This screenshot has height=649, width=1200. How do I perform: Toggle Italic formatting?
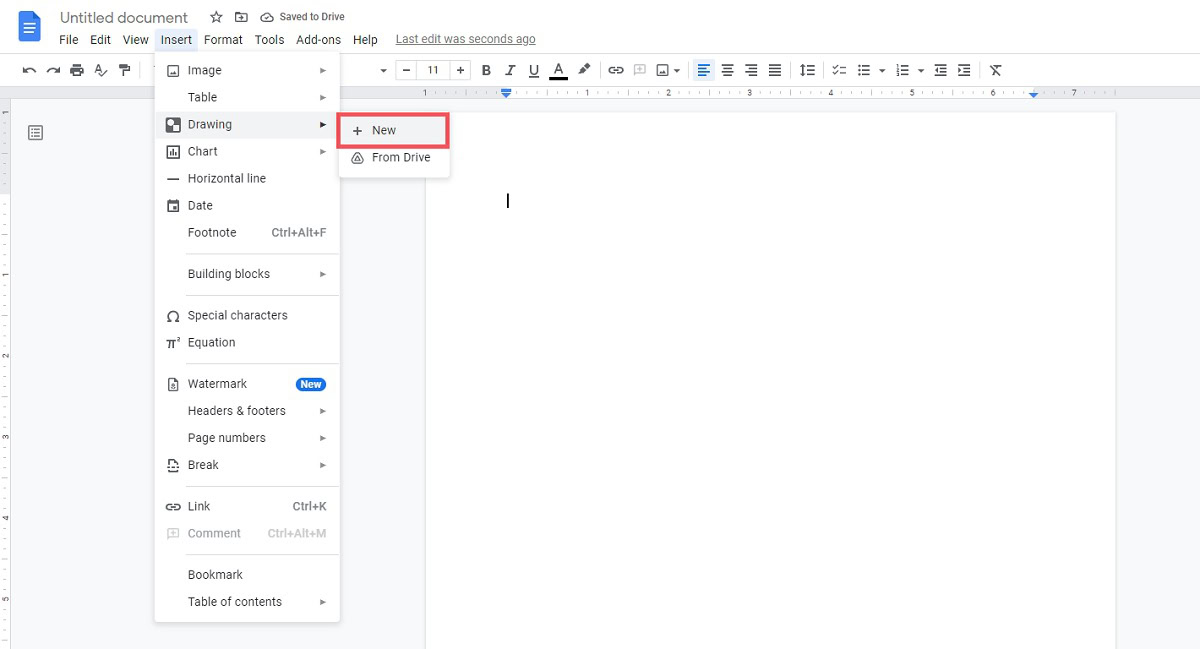[x=510, y=70]
